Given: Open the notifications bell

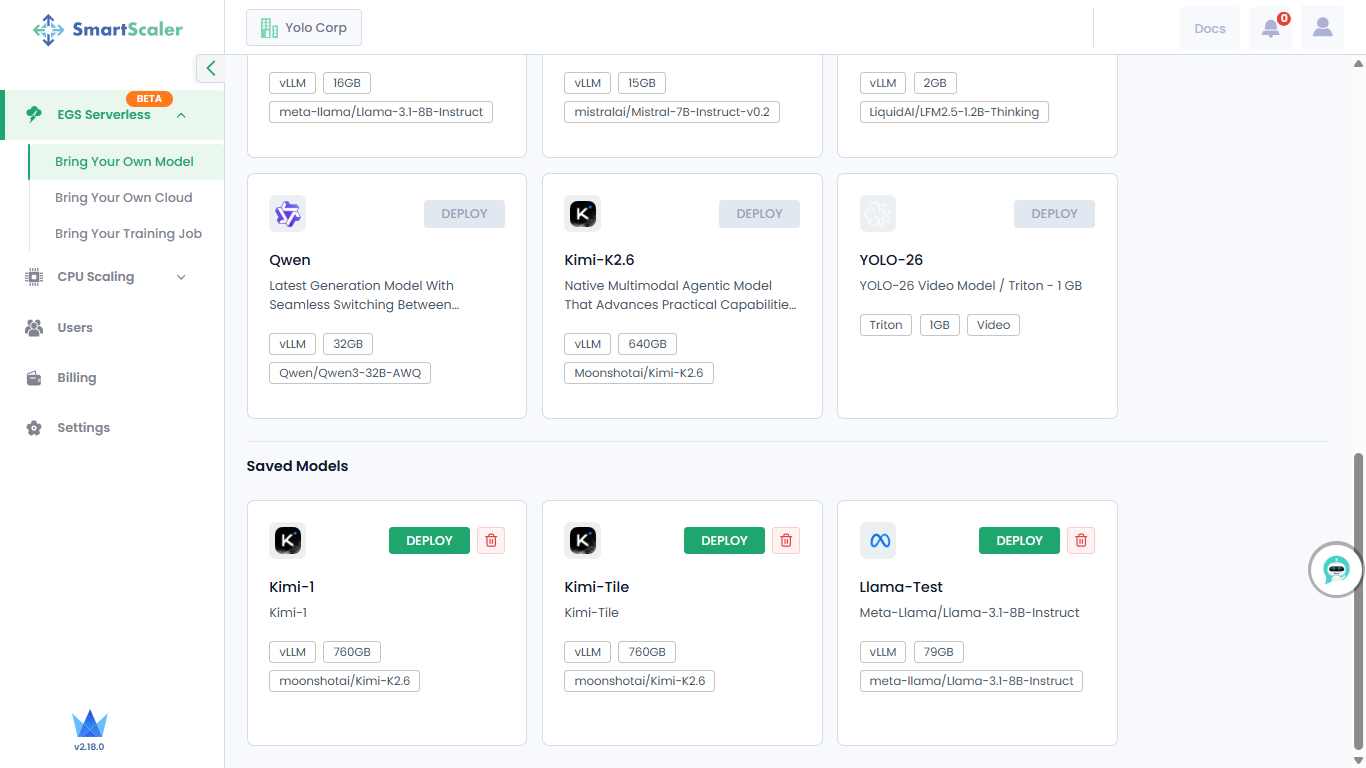Looking at the screenshot, I should (1270, 28).
